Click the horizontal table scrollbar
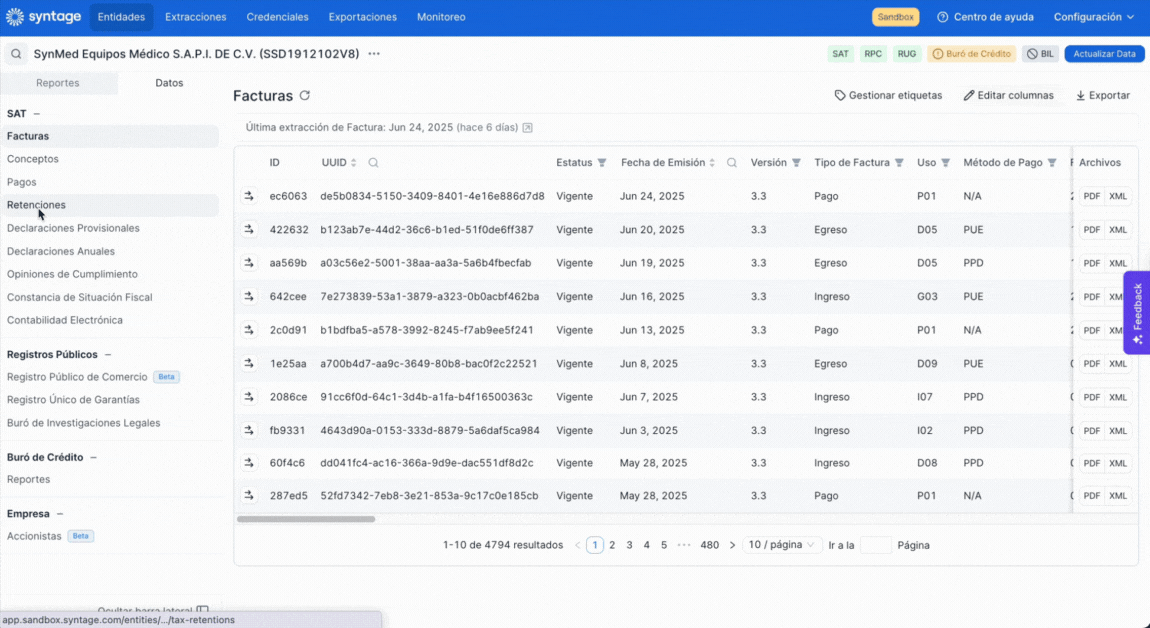The height and width of the screenshot is (628, 1150). [x=306, y=519]
